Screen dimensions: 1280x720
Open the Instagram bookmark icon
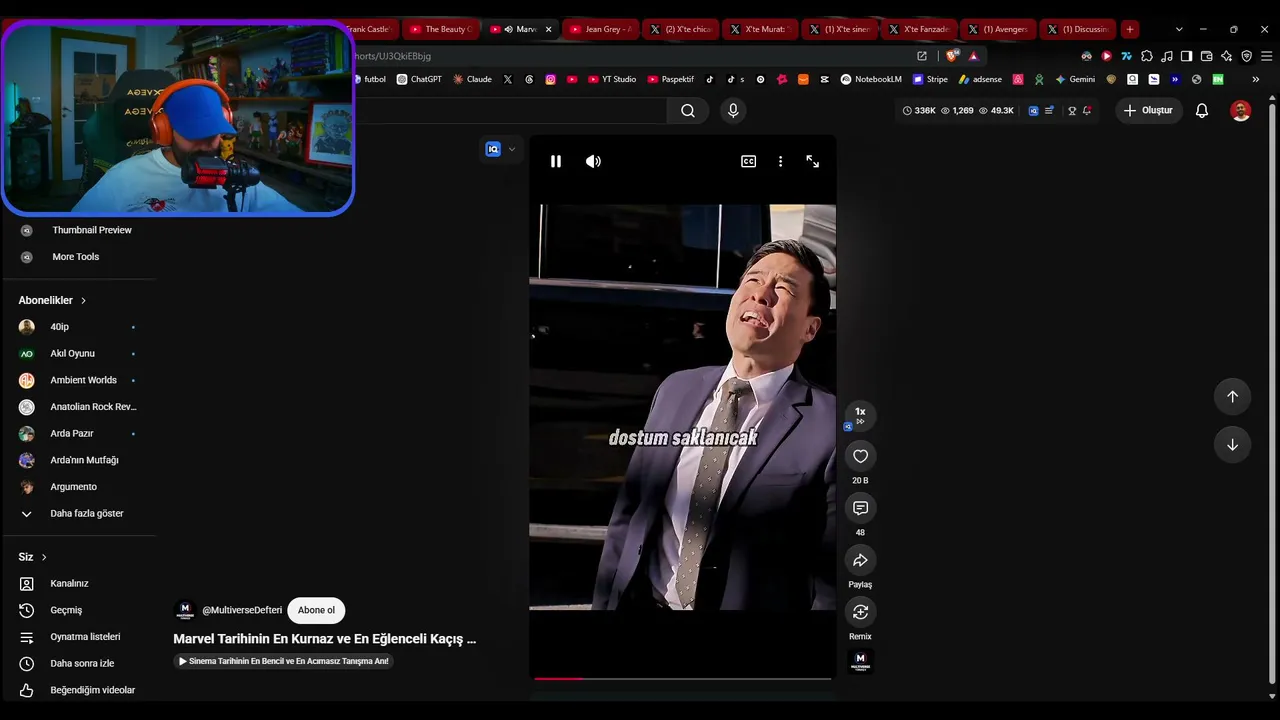[550, 79]
